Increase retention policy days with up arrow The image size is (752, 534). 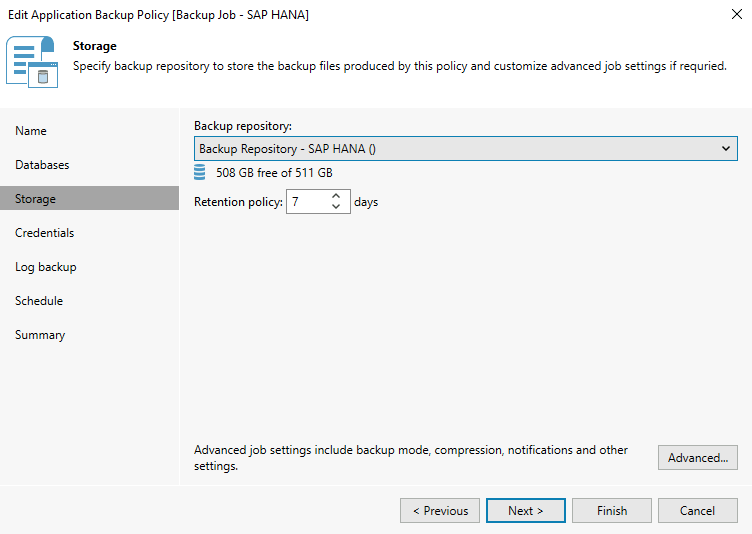336,196
